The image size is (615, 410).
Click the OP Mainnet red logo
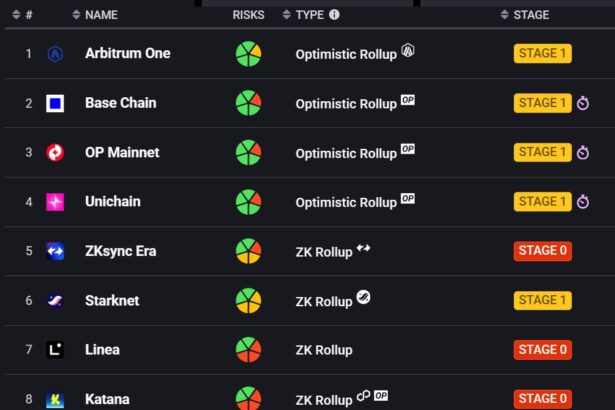[55, 153]
